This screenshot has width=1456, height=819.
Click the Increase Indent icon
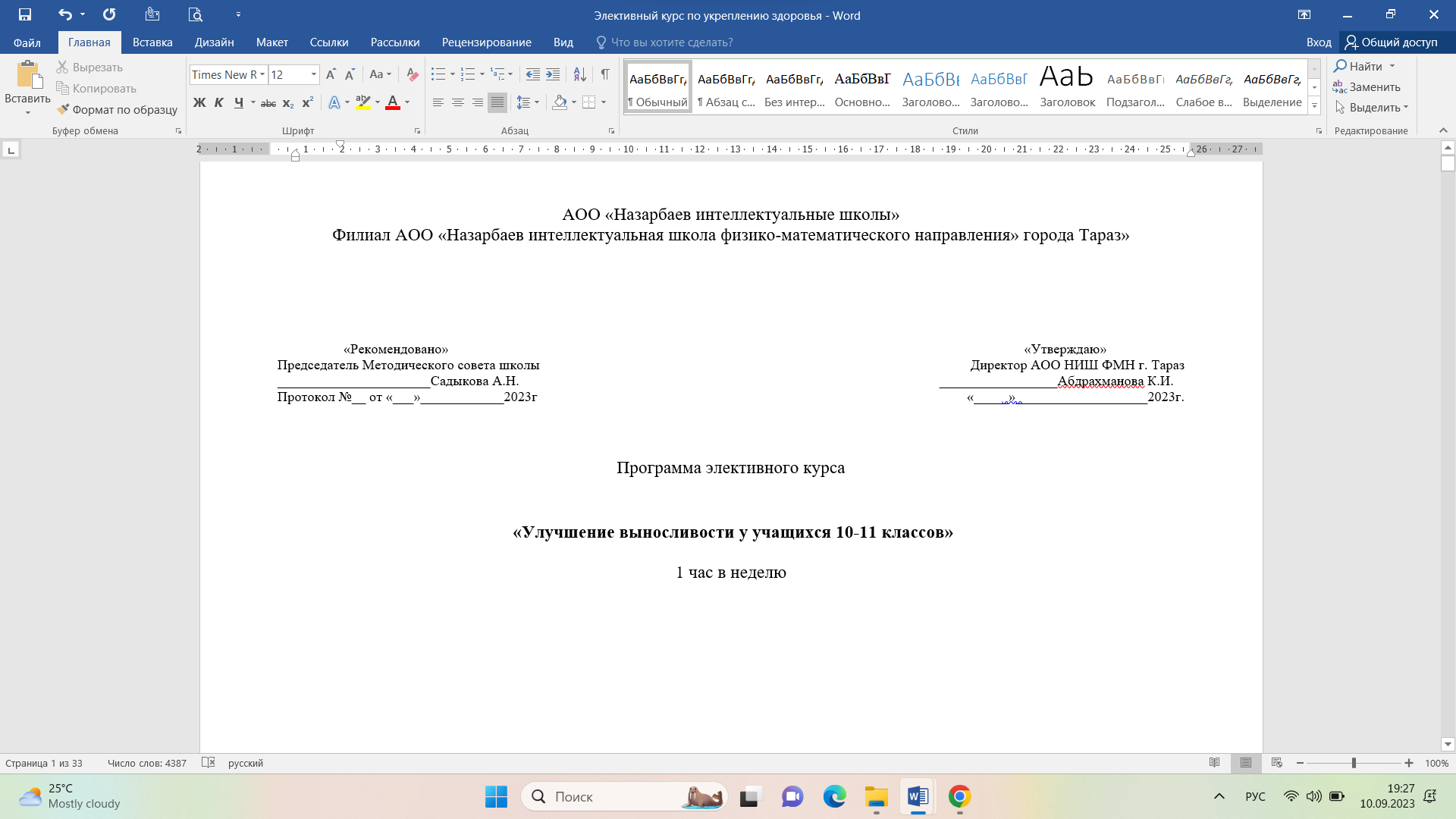[x=553, y=74]
